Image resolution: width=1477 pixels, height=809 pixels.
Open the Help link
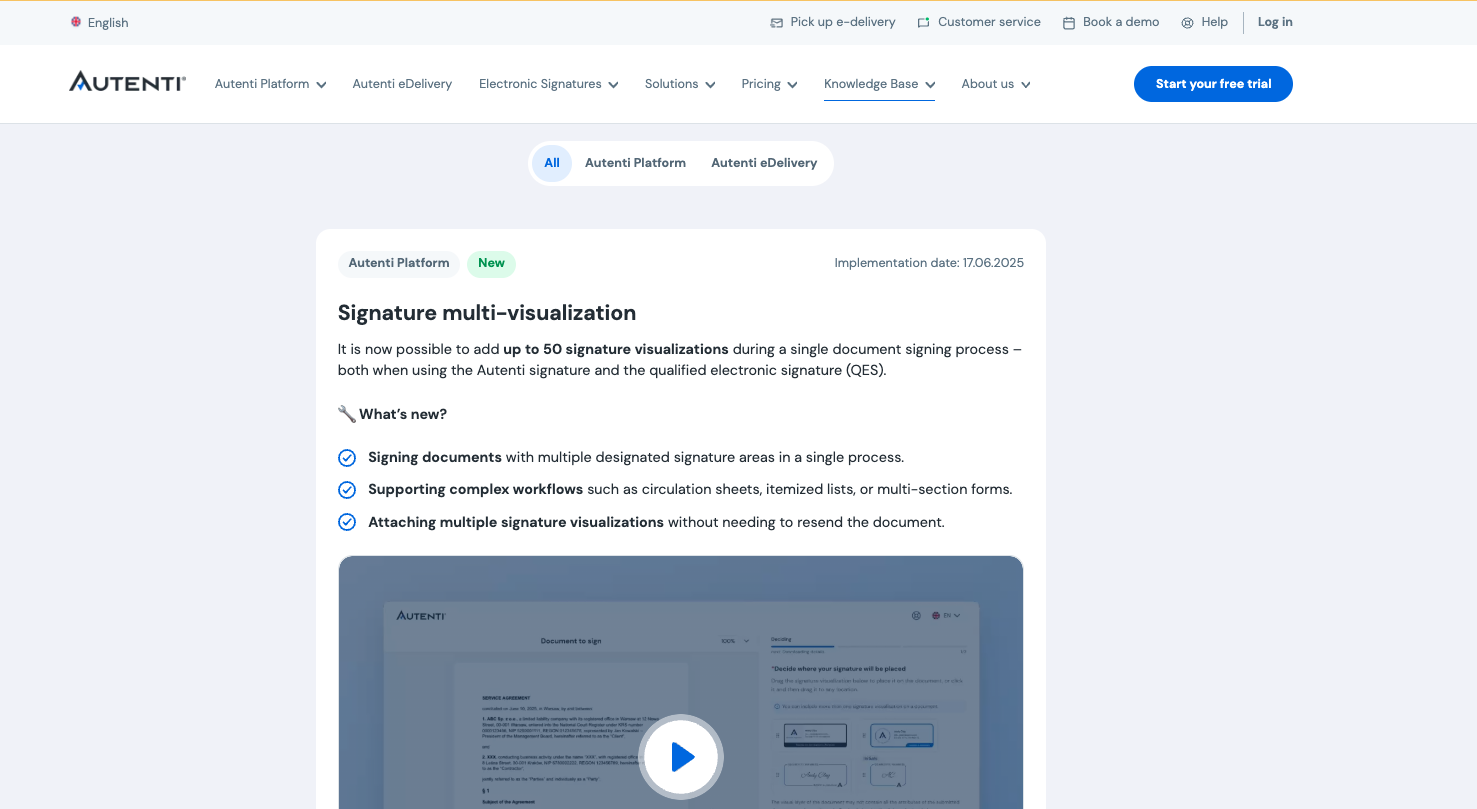[1204, 22]
